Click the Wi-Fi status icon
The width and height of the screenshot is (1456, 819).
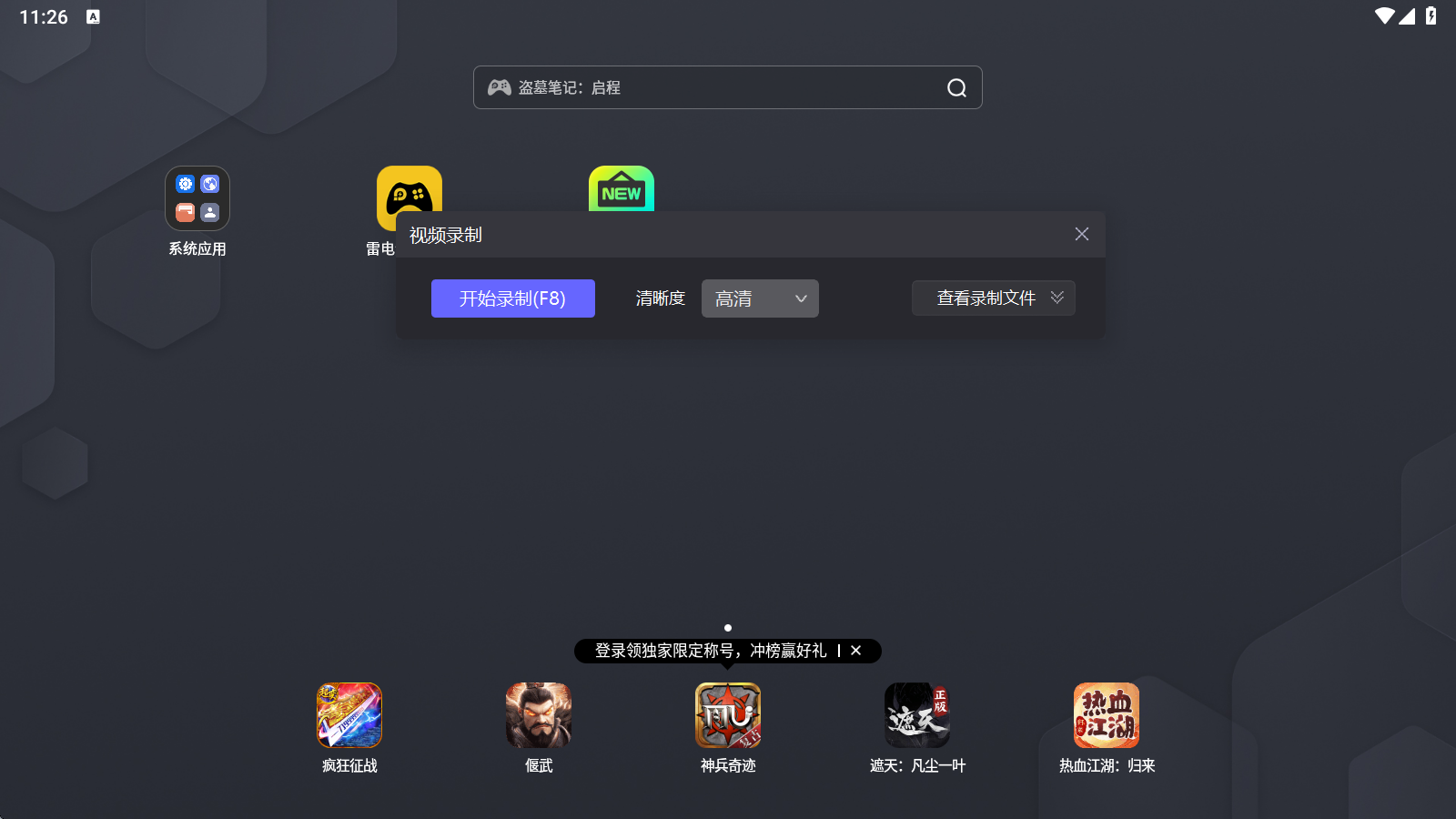point(1387,15)
